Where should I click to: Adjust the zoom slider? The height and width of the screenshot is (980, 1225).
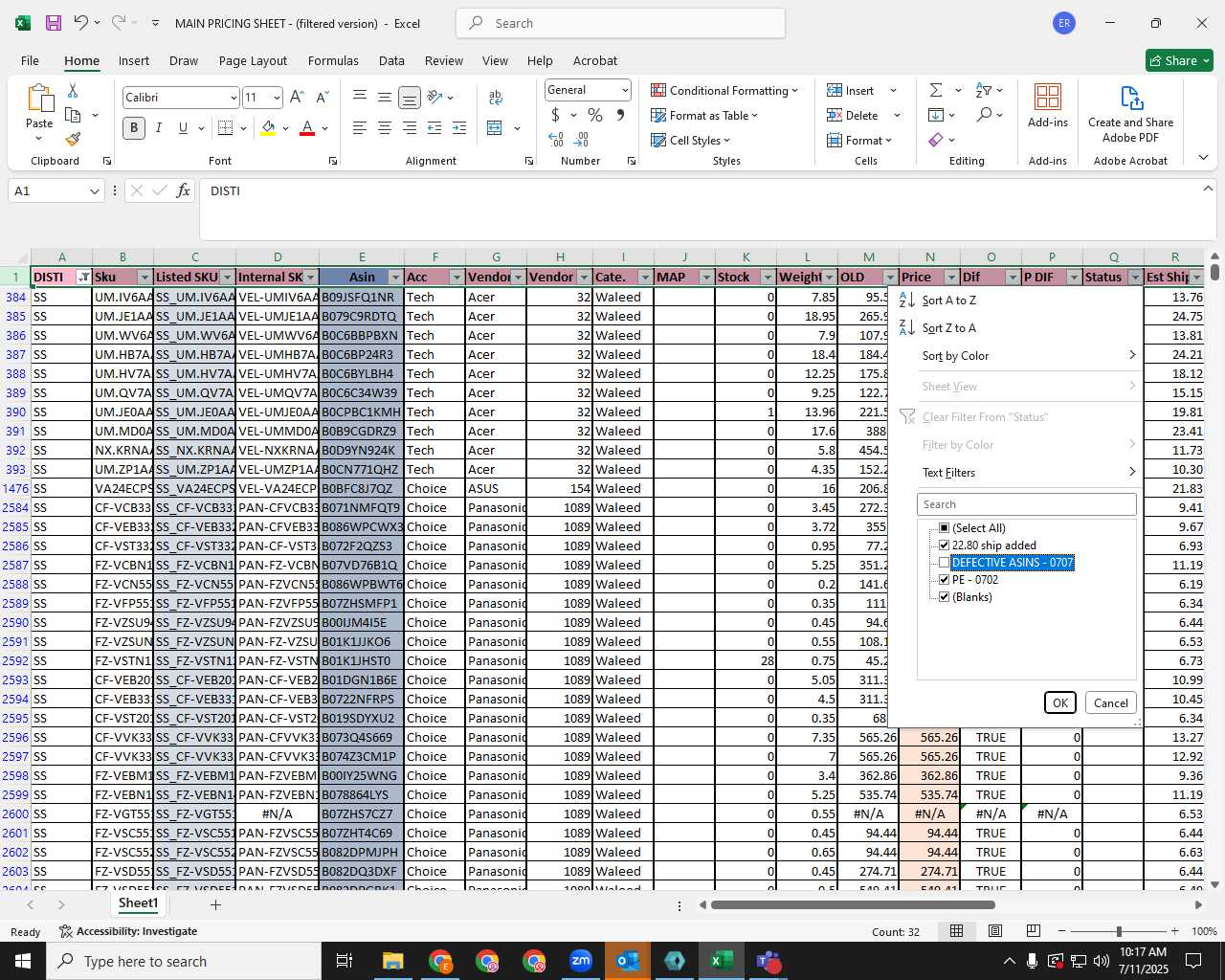[x=1119, y=931]
